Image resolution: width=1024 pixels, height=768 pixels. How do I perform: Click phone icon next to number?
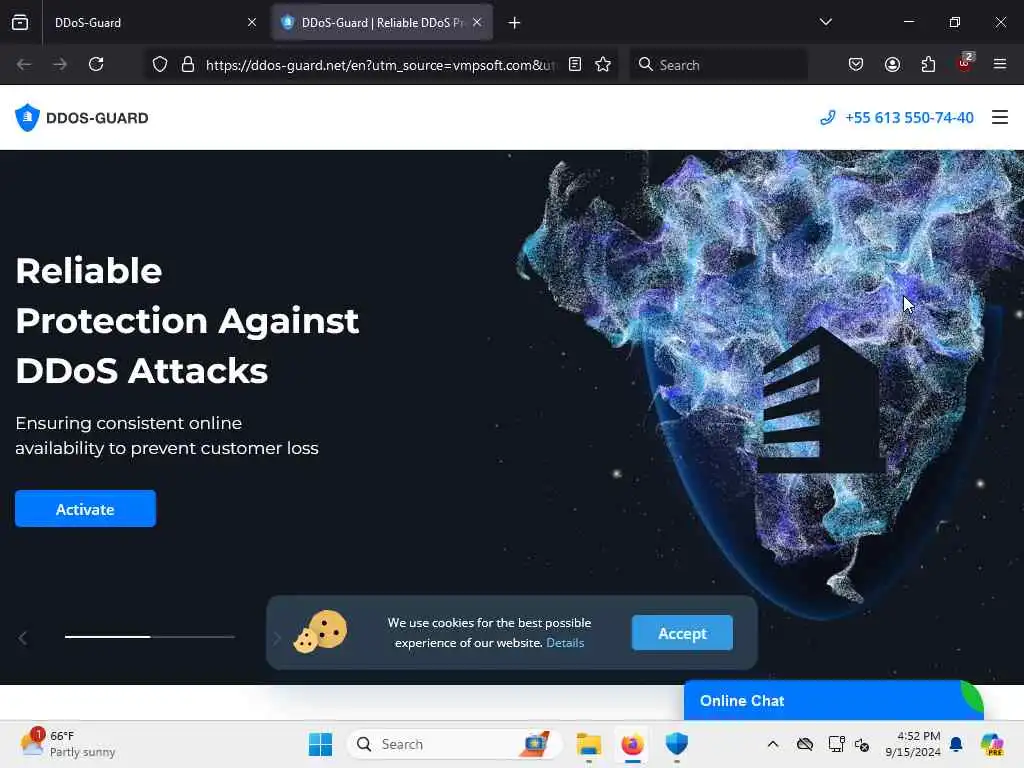tap(827, 118)
